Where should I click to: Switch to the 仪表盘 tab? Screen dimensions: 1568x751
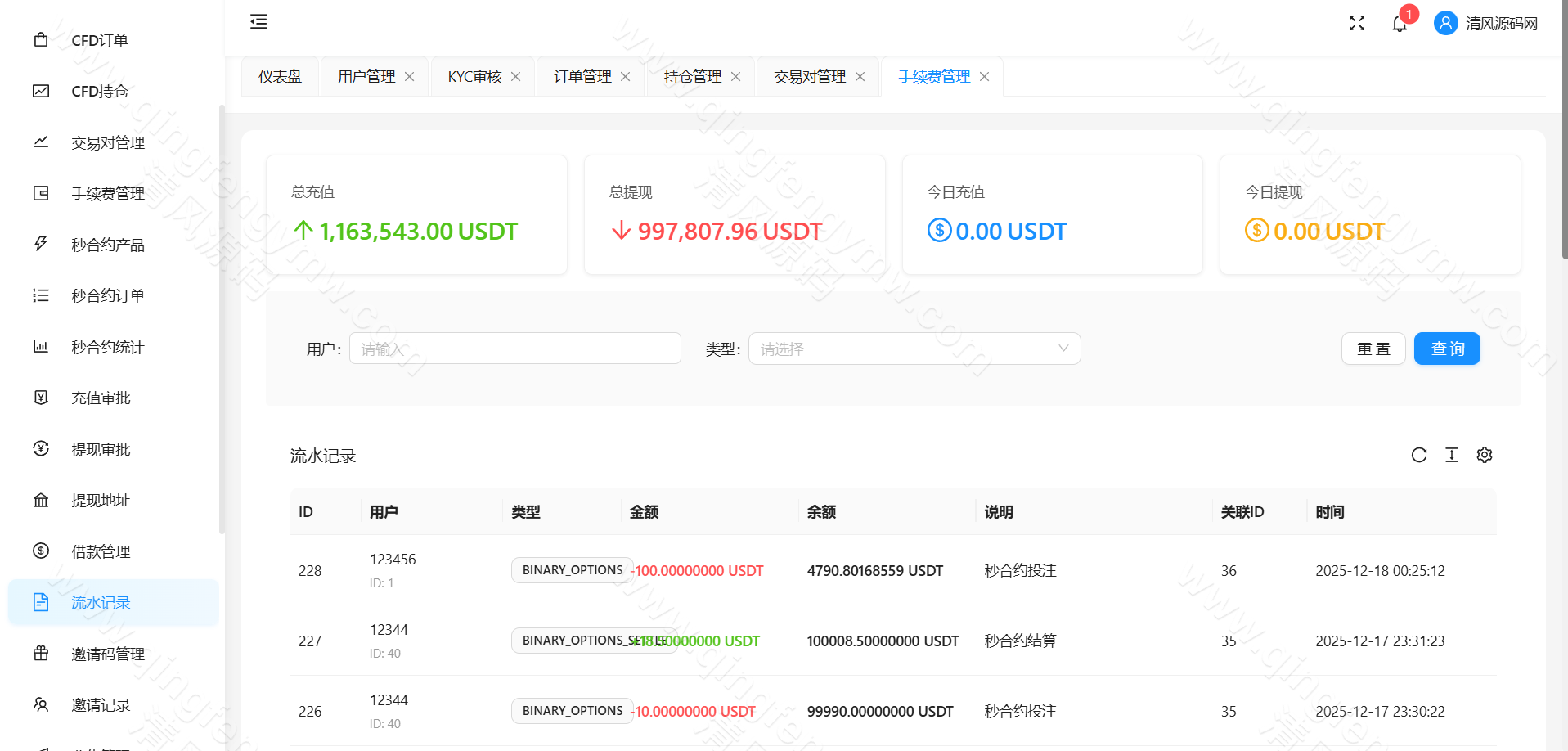tap(280, 76)
